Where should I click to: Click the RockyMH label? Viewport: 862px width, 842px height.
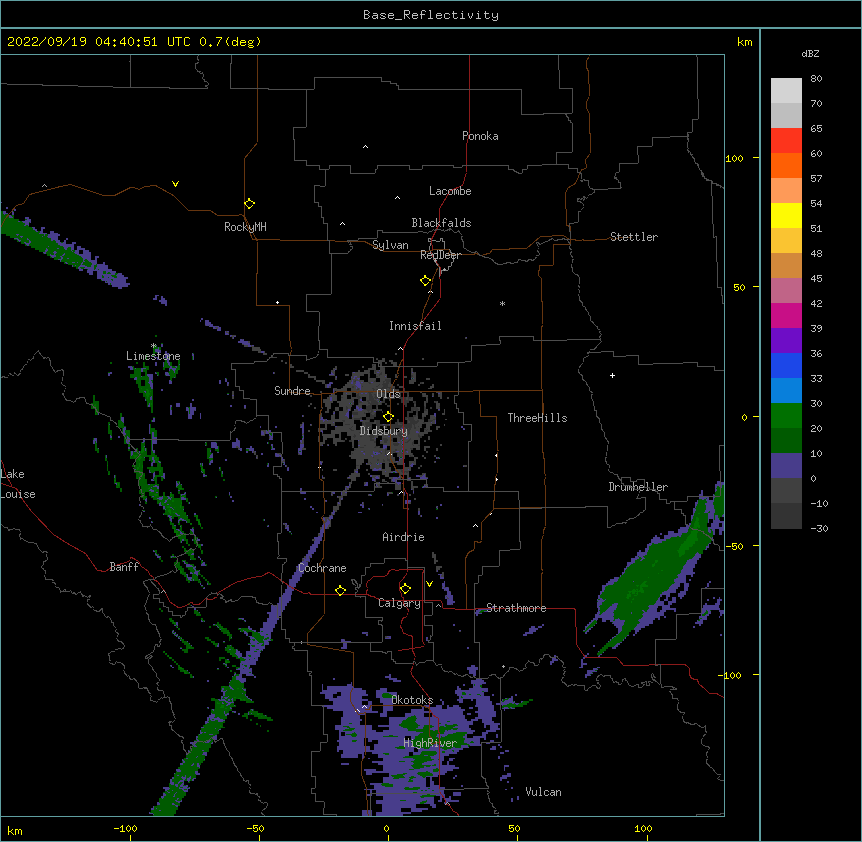point(245,227)
